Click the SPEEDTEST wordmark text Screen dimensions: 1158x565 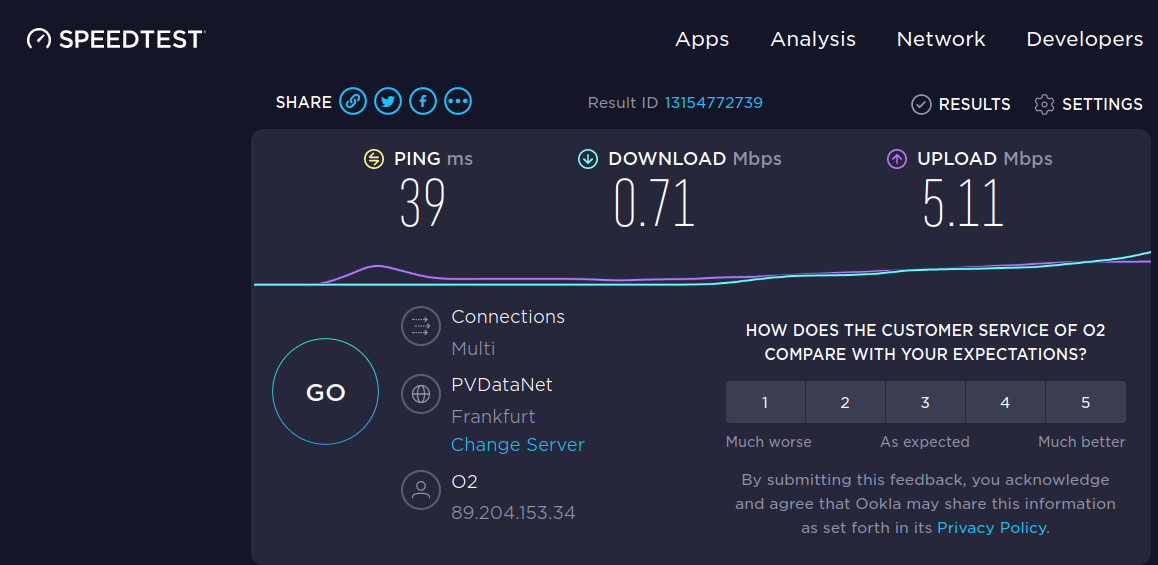click(131, 39)
